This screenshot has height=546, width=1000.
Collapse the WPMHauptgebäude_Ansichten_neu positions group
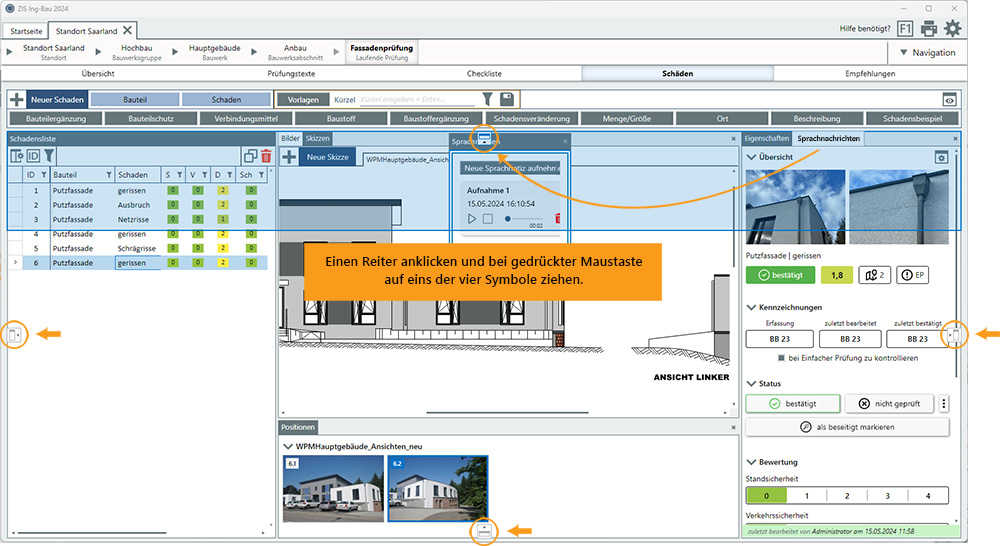[288, 446]
